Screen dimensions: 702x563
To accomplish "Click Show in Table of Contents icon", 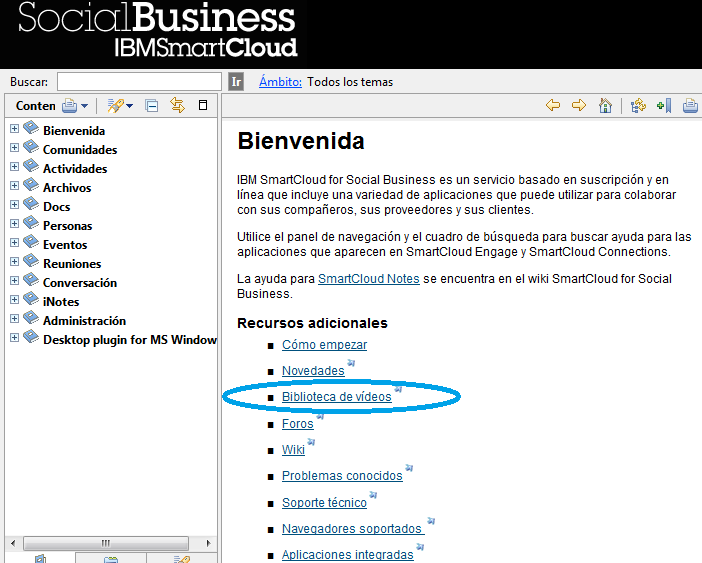I will click(x=638, y=106).
